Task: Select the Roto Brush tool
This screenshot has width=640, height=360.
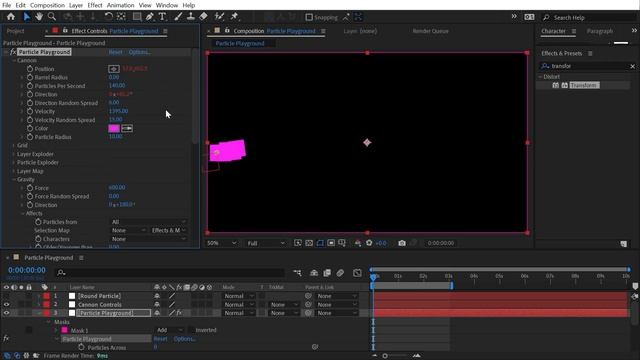Action: (x=219, y=17)
